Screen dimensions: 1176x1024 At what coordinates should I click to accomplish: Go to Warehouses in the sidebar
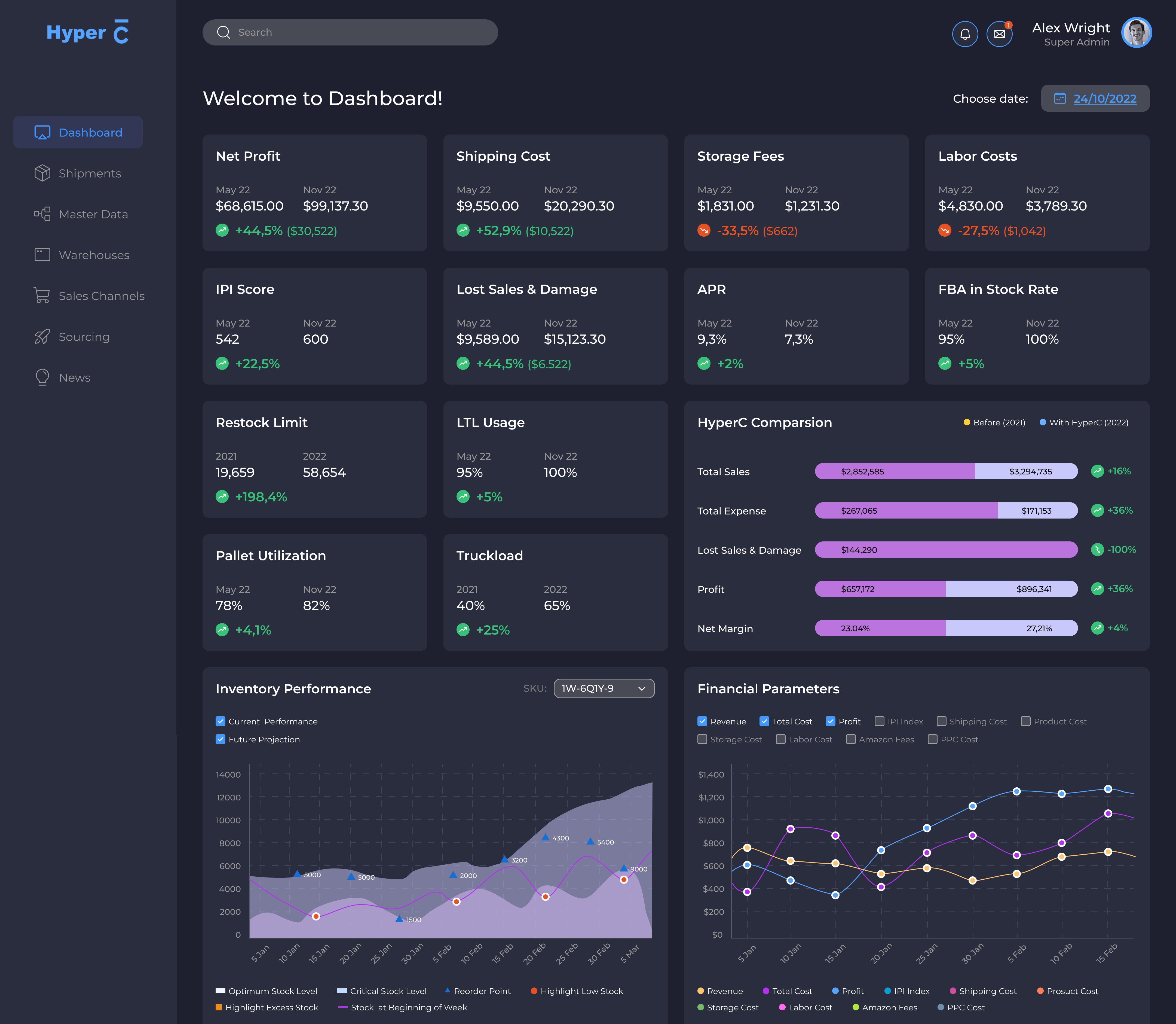click(94, 255)
